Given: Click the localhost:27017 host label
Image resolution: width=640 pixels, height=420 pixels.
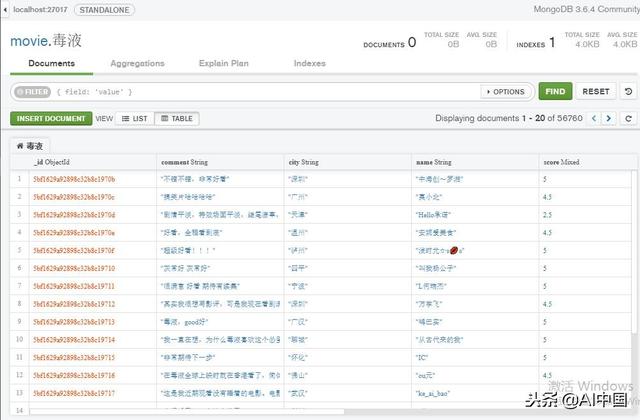Looking at the screenshot, I should tap(40, 9).
